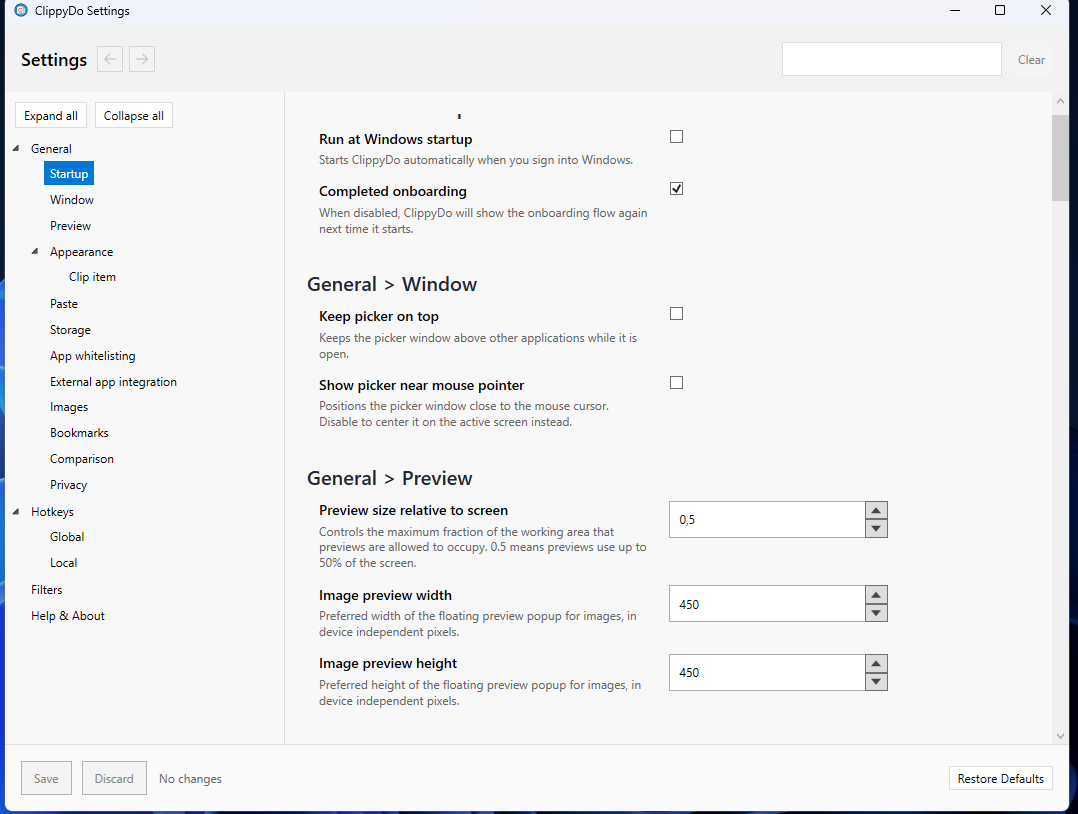Decrease the Image preview width value
Screen dimensions: 1078x814
[x=876, y=611]
